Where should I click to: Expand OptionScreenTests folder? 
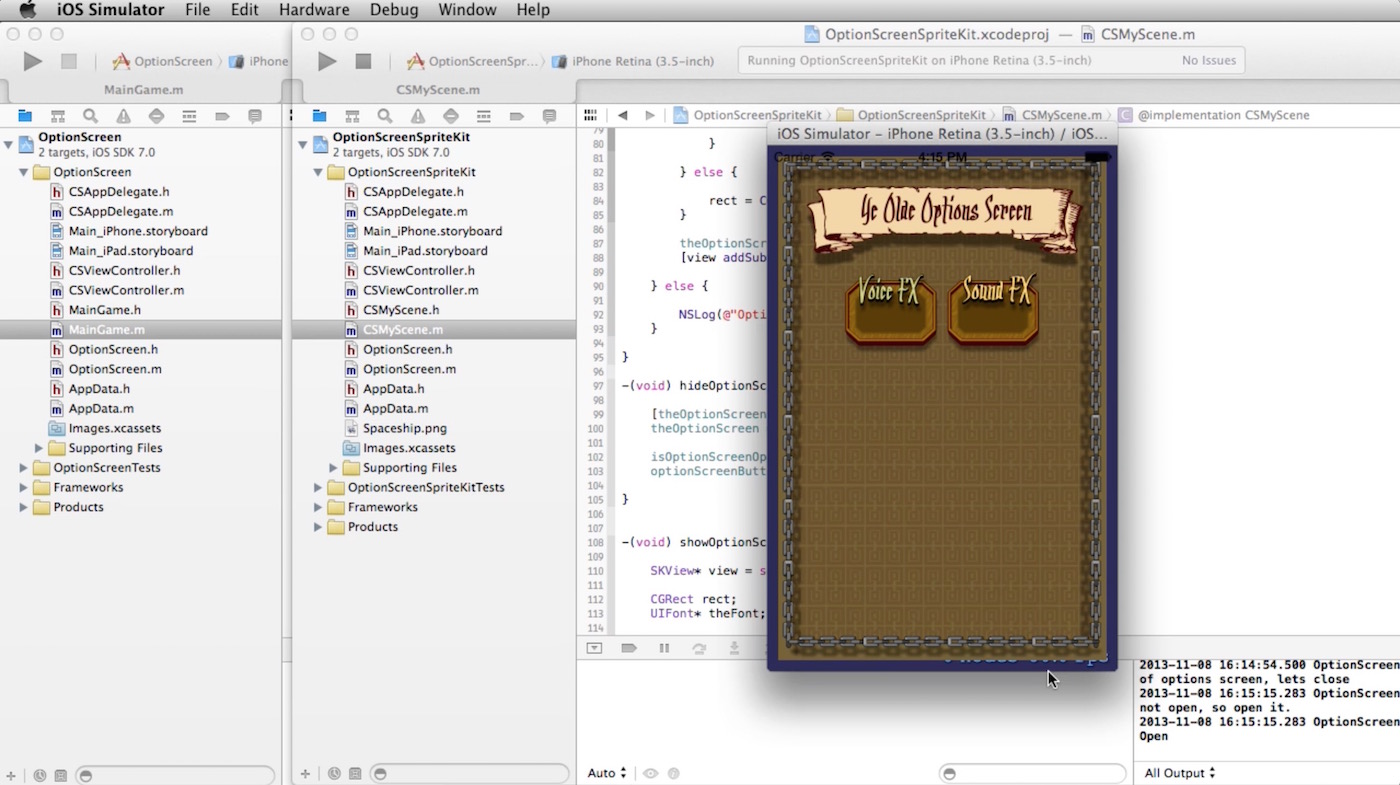[x=23, y=468]
